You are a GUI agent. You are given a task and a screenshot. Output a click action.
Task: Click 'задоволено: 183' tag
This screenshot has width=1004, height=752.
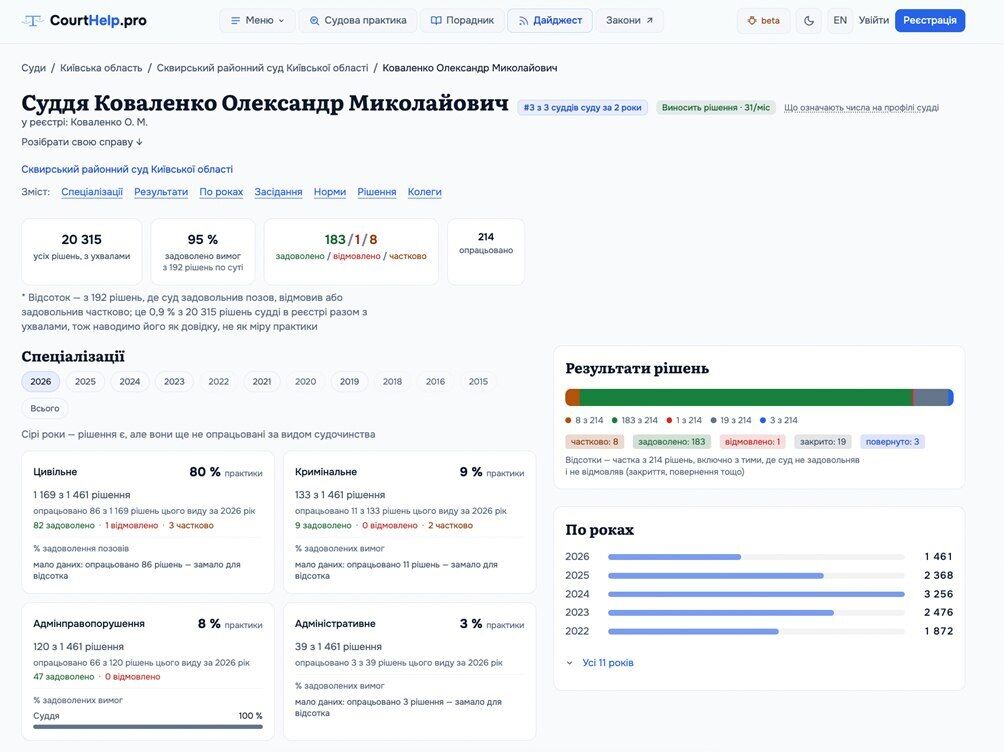coord(672,442)
